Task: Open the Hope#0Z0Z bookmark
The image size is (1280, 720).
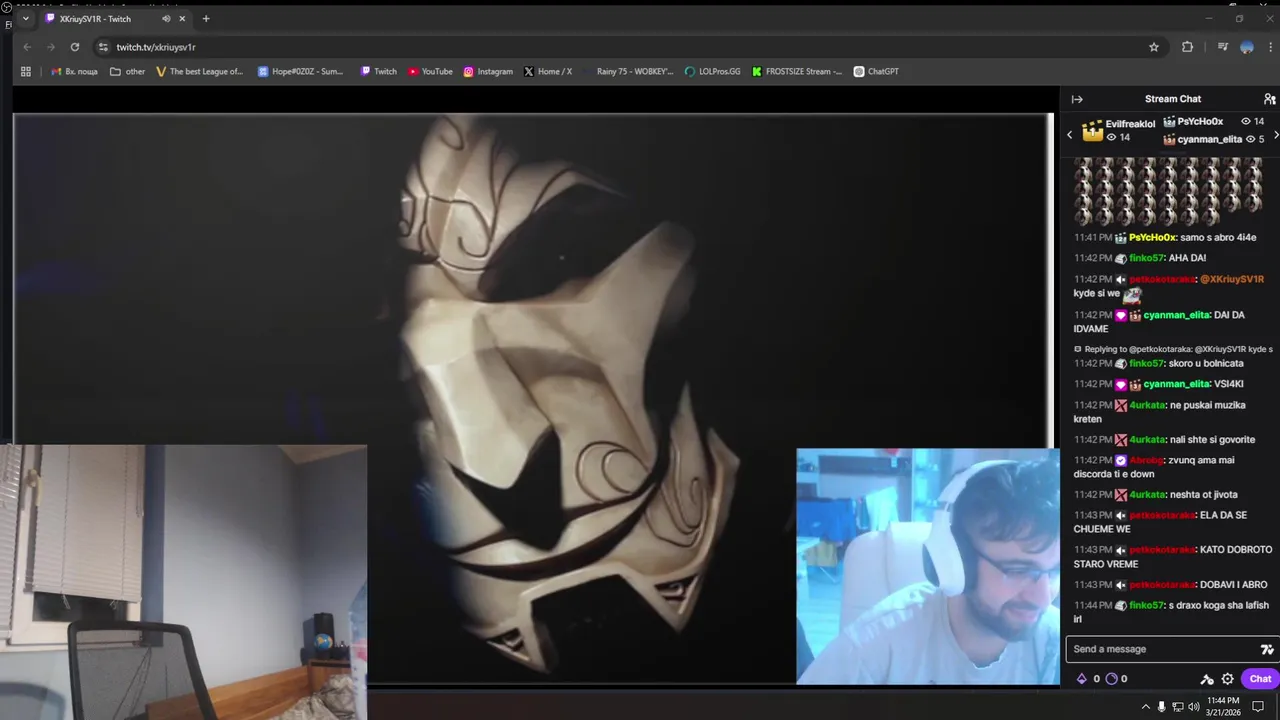Action: (x=300, y=72)
